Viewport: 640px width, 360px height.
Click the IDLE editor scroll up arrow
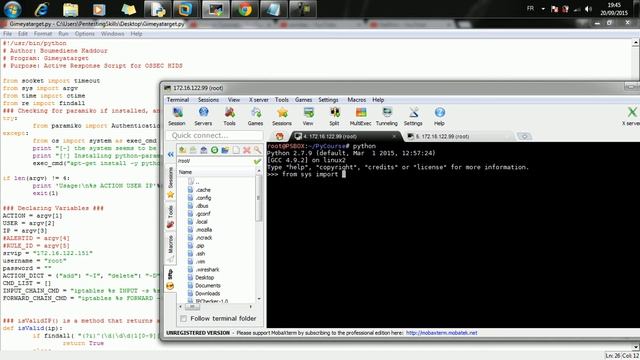pos(636,43)
